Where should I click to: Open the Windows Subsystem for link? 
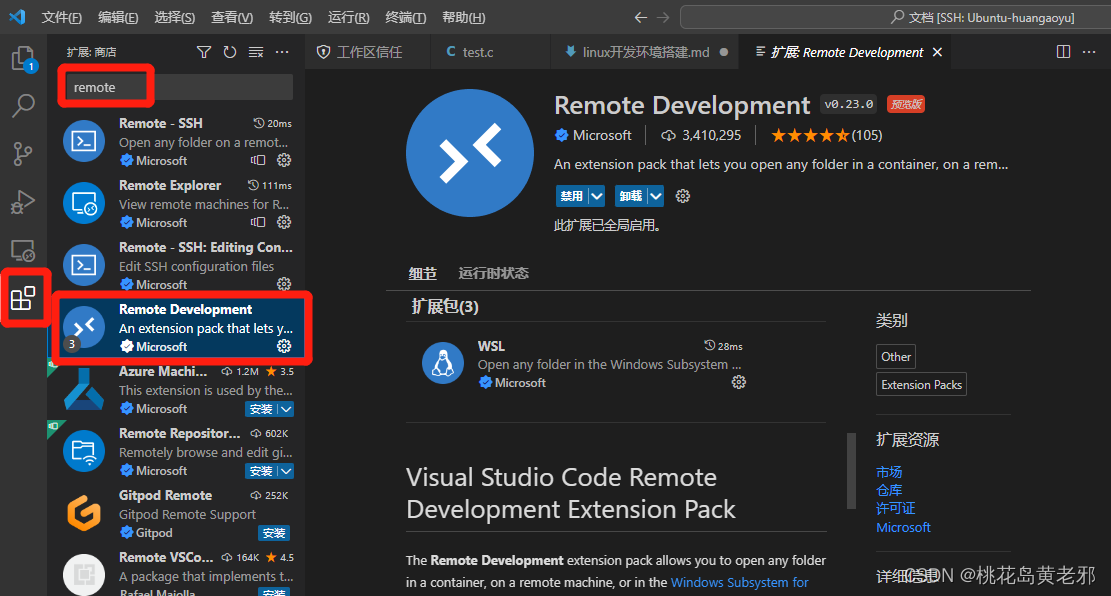pos(739,583)
